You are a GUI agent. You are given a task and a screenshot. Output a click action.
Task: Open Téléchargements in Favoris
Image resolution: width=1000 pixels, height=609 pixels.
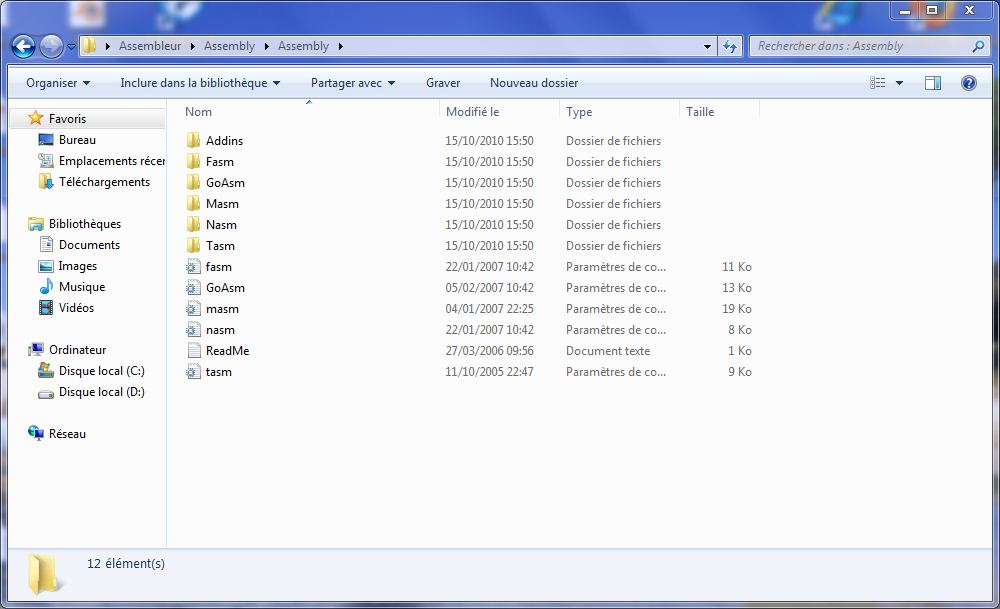click(x=104, y=182)
